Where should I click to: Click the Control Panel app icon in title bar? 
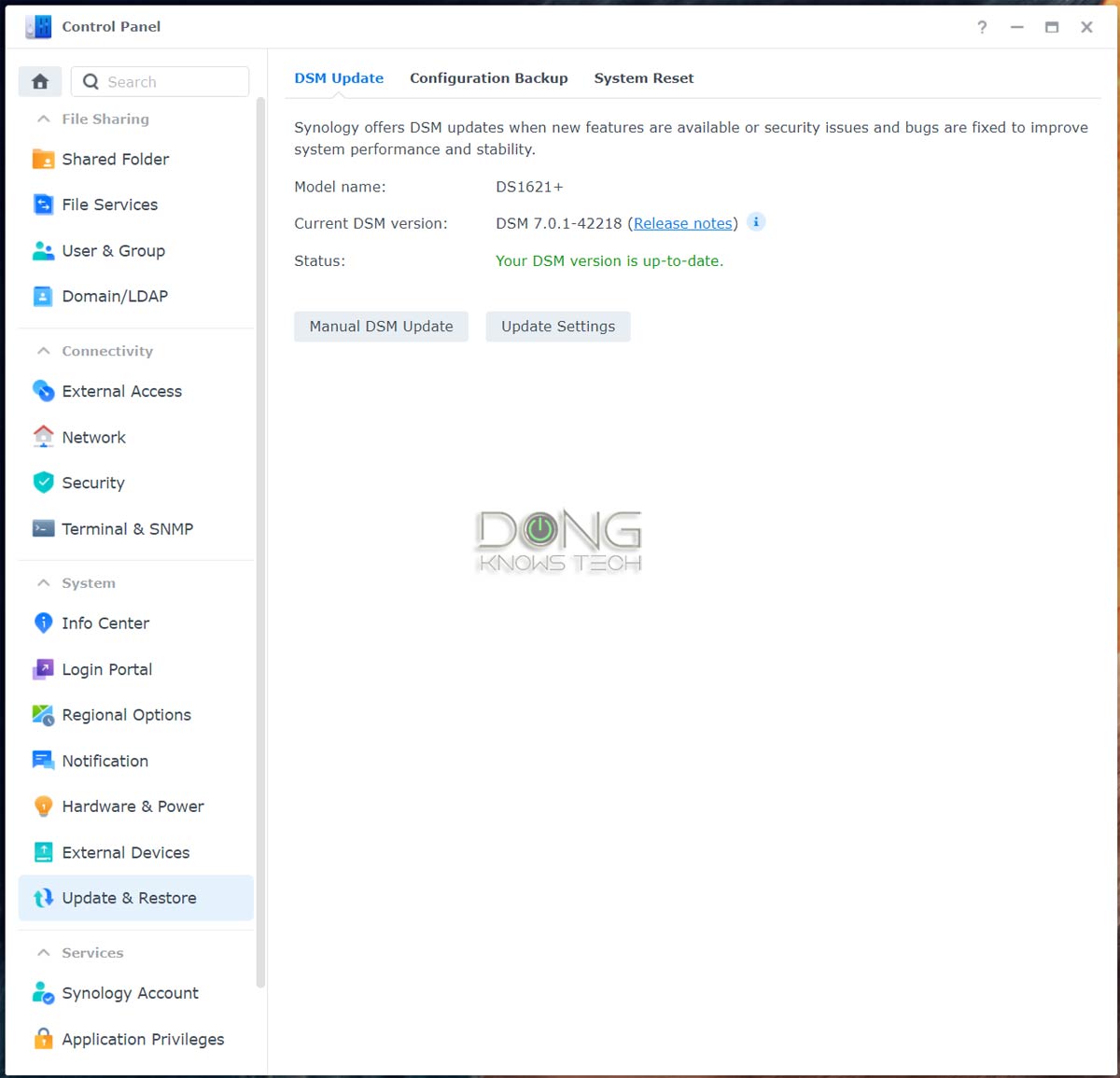[x=38, y=27]
